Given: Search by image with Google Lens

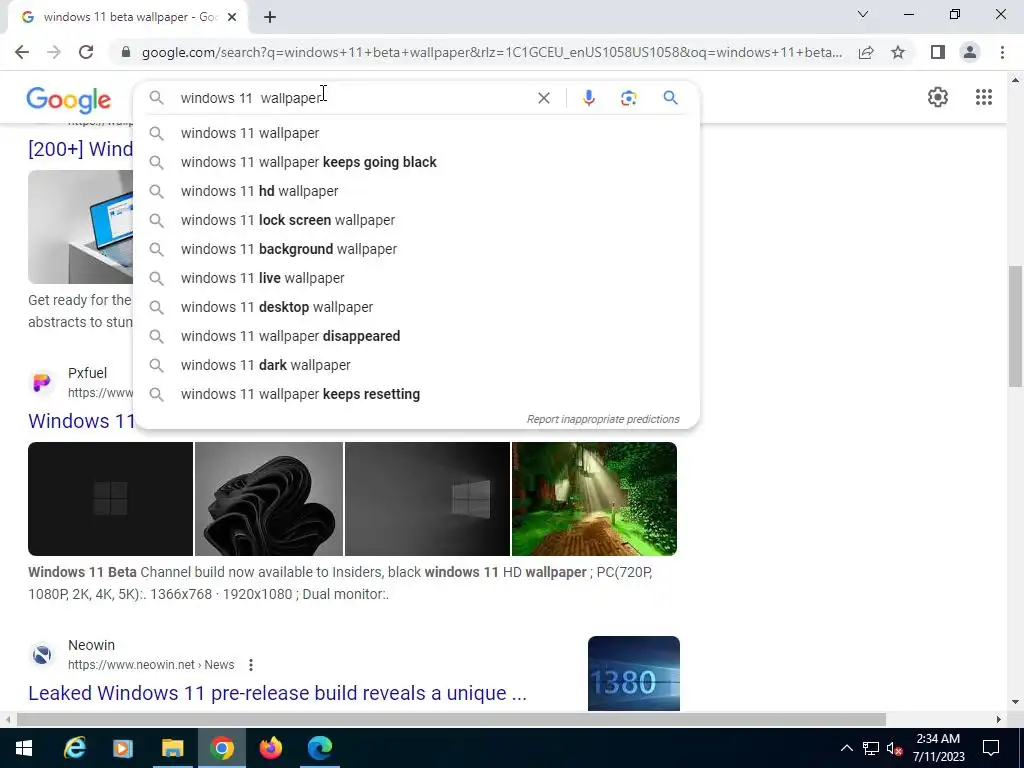Looking at the screenshot, I should (x=628, y=98).
